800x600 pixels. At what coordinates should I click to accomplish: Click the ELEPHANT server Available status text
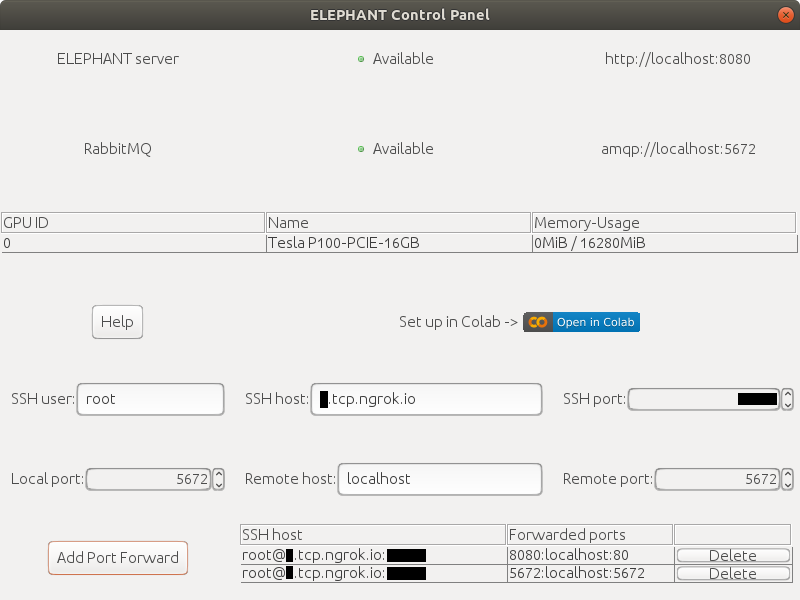403,59
